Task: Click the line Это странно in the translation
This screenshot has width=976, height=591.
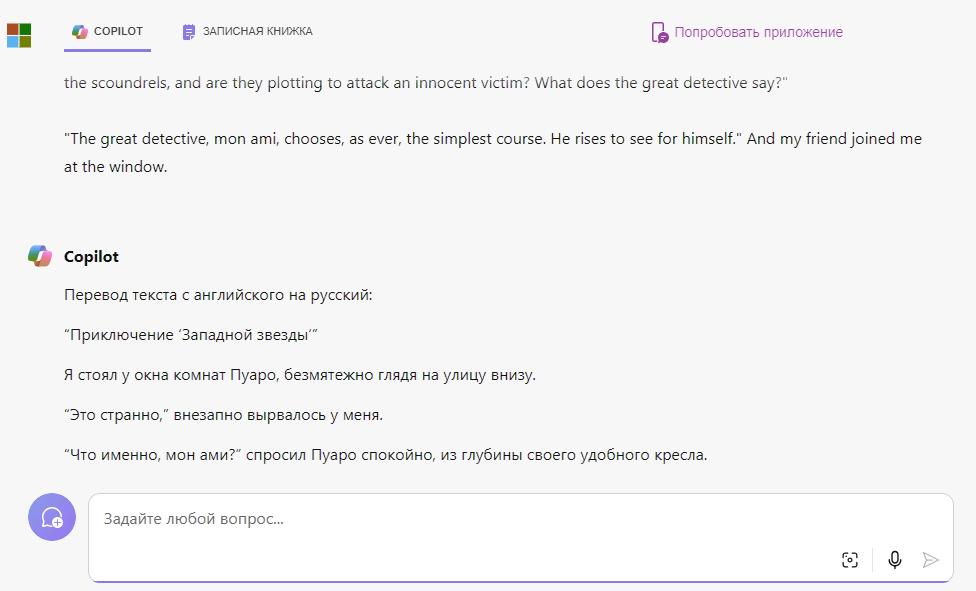Action: click(x=223, y=415)
